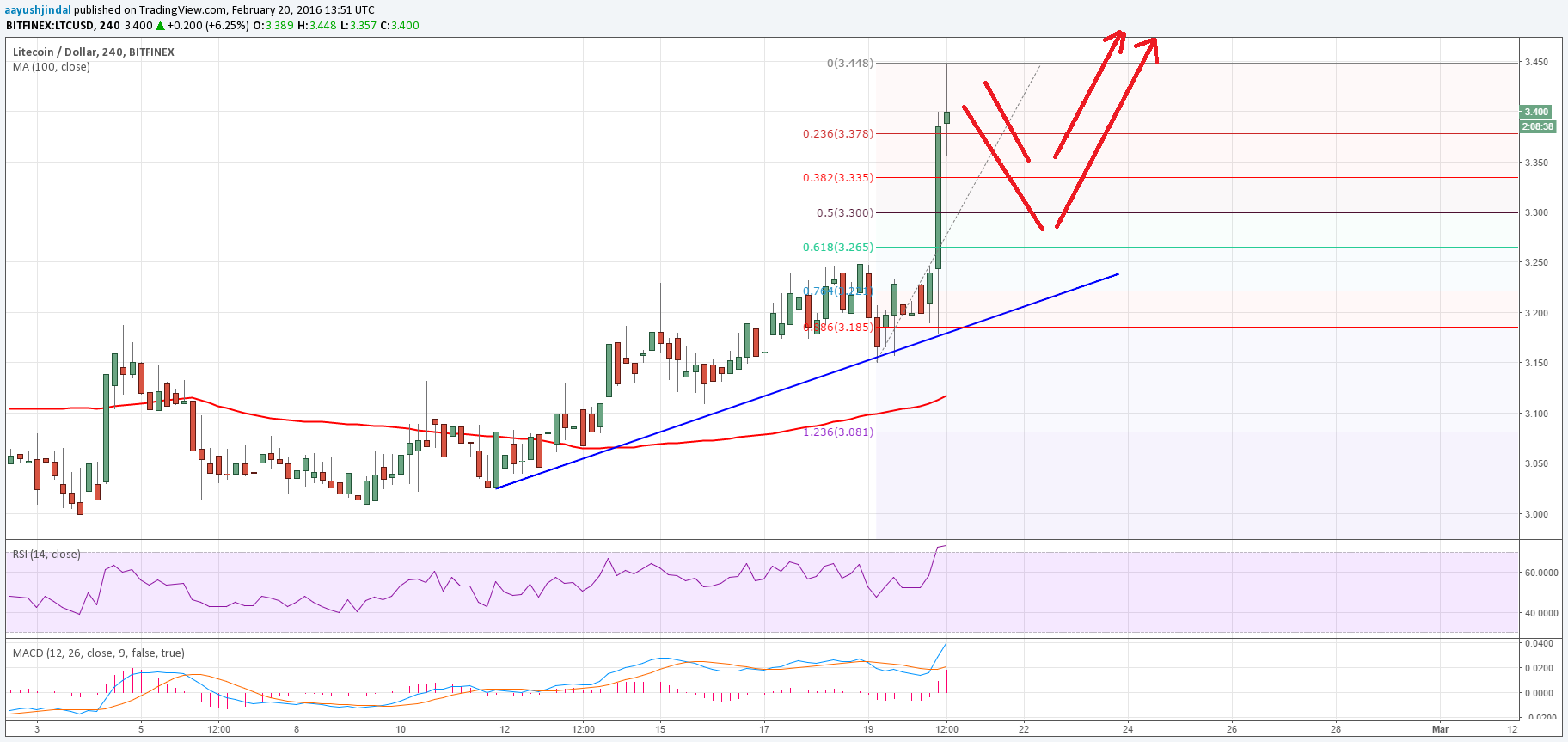Click the 3.000 price axis label
The height and width of the screenshot is (742, 1568).
[1536, 515]
